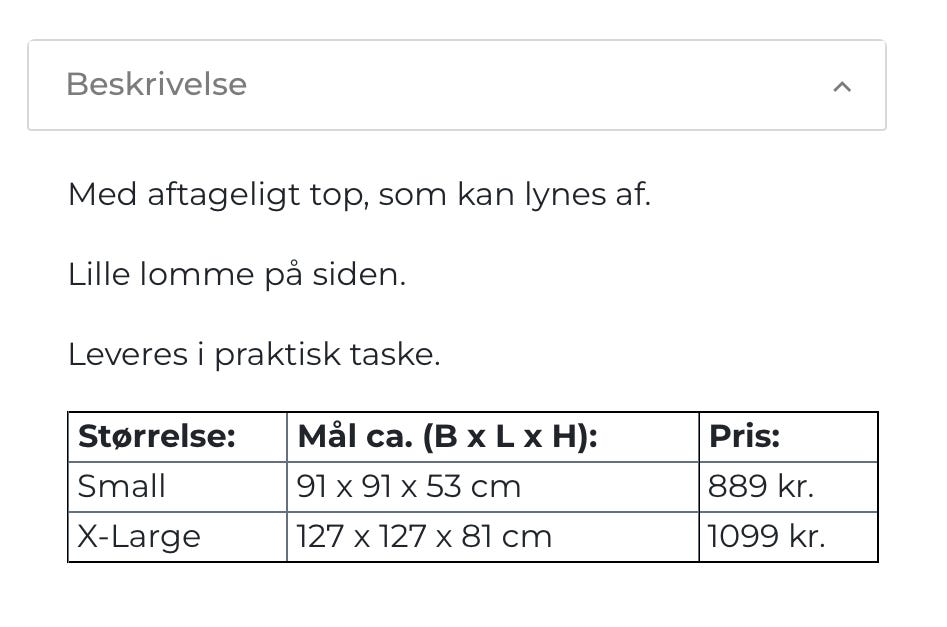Click the "X-Large" size cell
Screen dimensions: 947x627
[139, 537]
